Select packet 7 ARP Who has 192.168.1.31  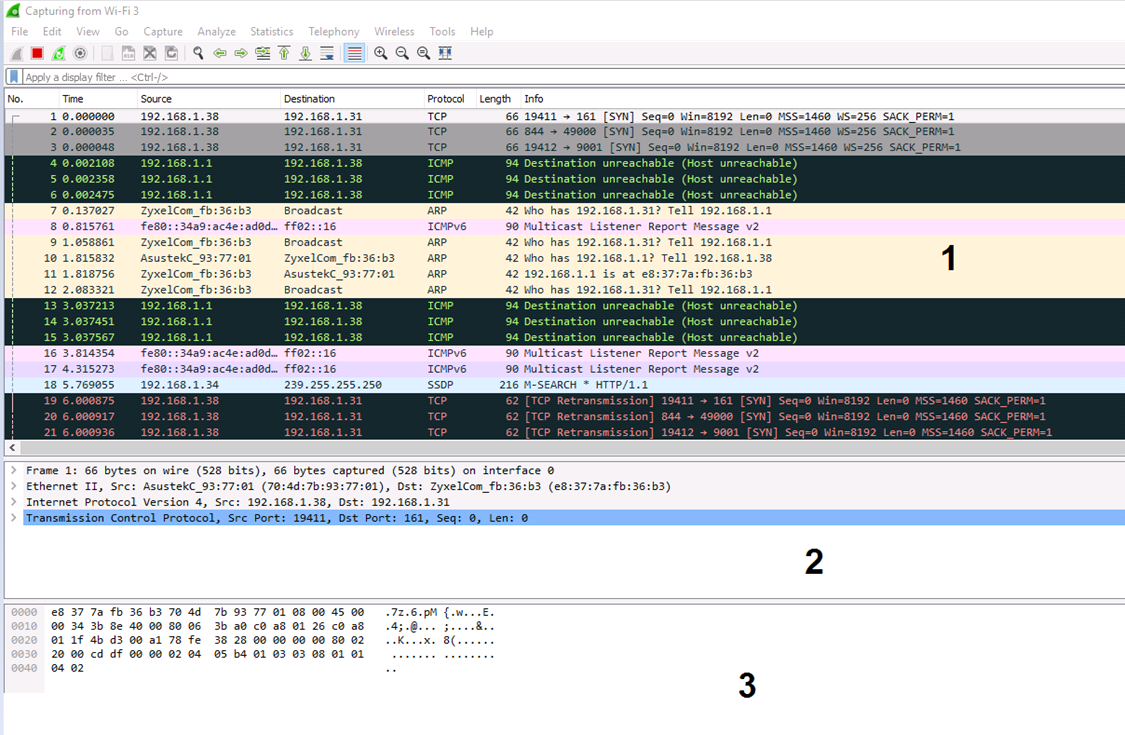coord(565,211)
